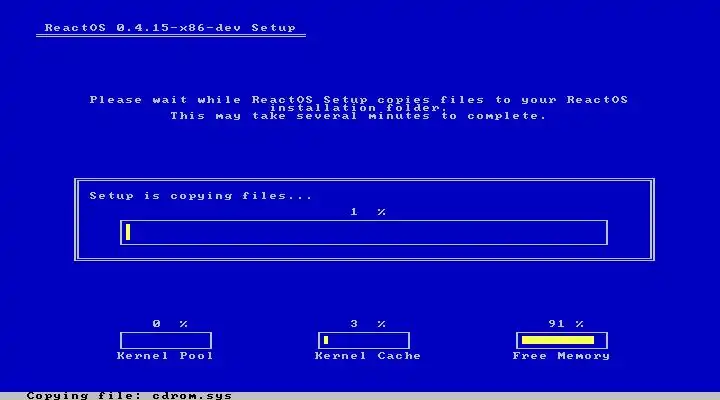The width and height of the screenshot is (720, 400).
Task: Click the '3 %' Kernel Cache value
Action: (x=368, y=324)
